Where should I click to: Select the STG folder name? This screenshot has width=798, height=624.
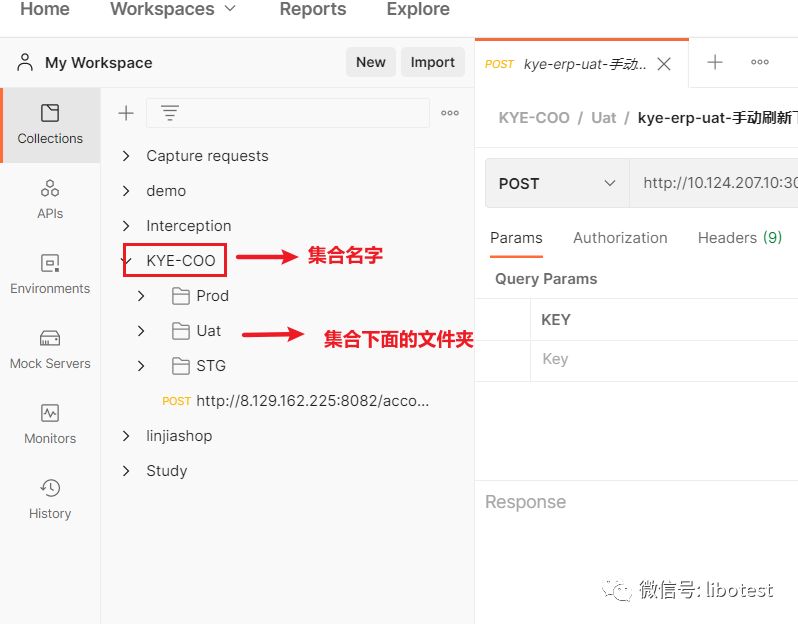pos(211,366)
